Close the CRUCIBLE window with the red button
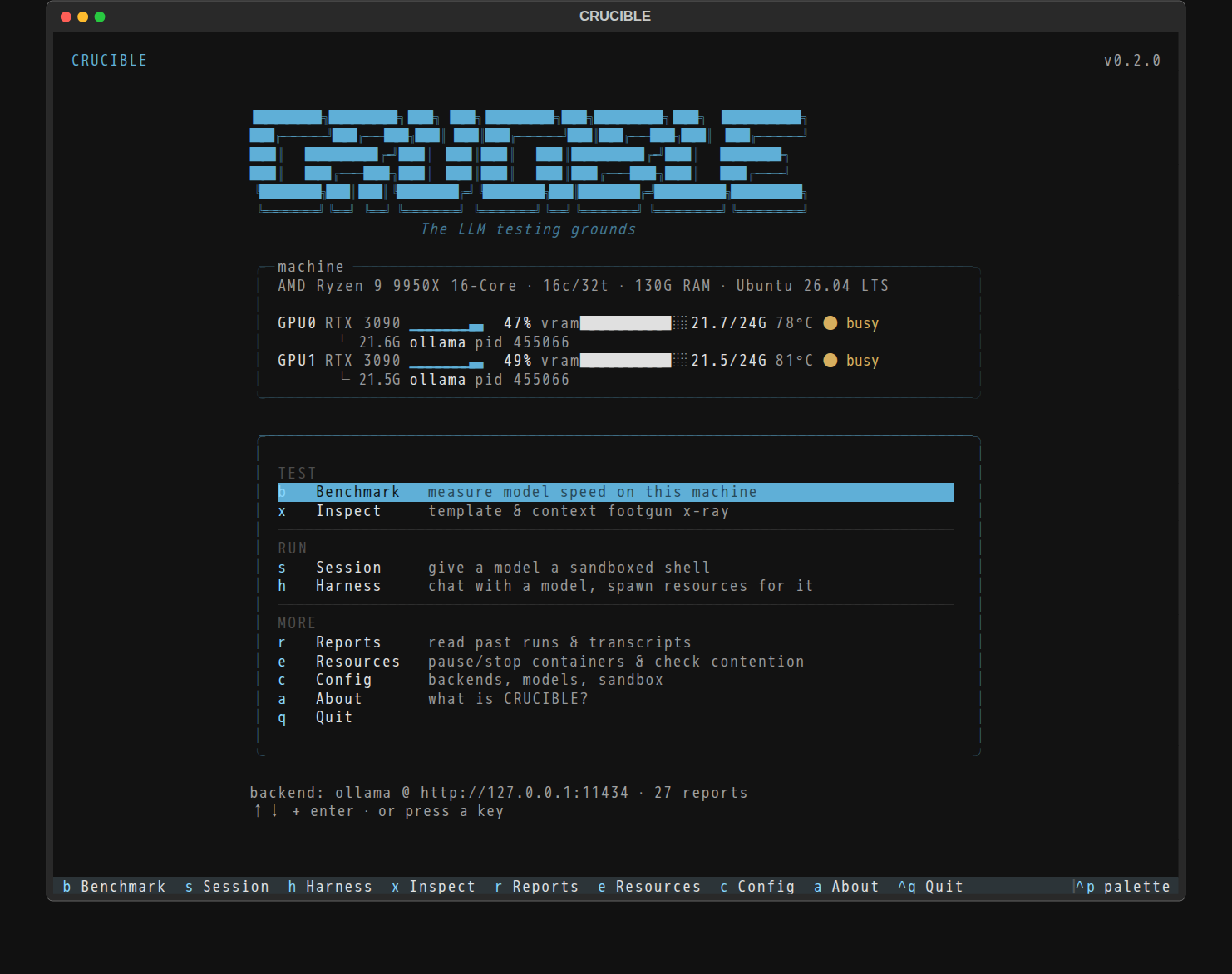1232x974 pixels. click(66, 17)
